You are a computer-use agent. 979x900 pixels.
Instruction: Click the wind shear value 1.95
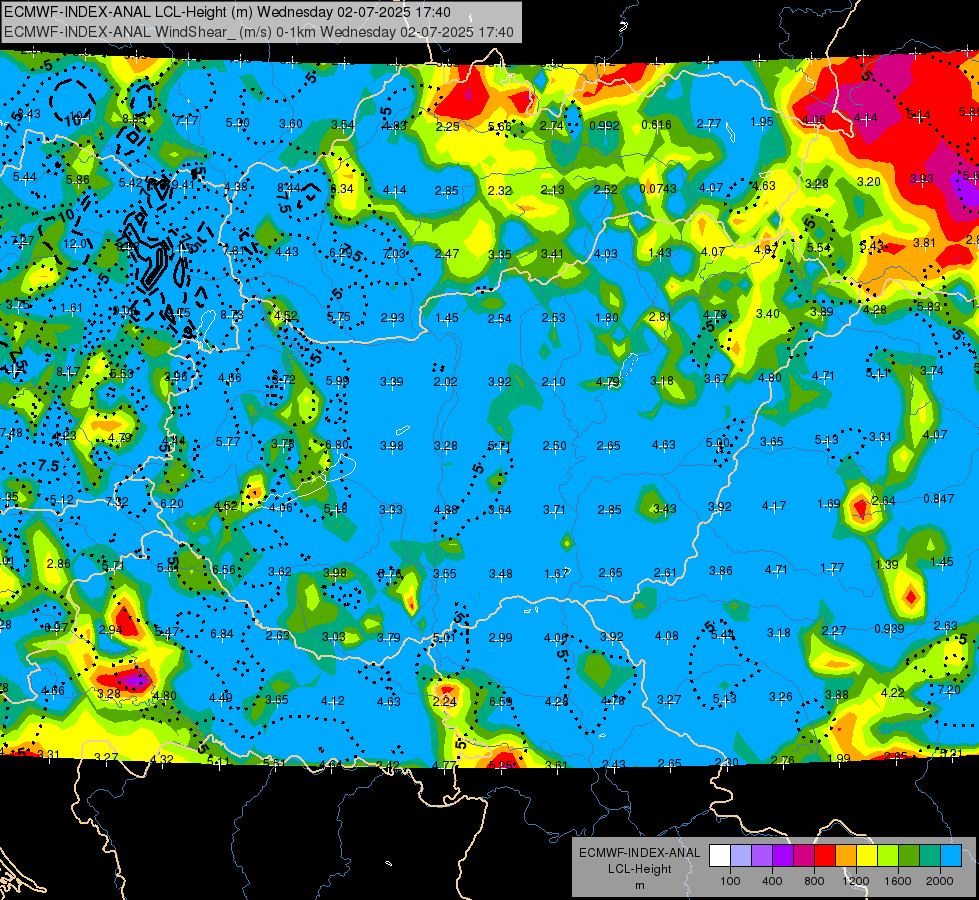coord(762,122)
